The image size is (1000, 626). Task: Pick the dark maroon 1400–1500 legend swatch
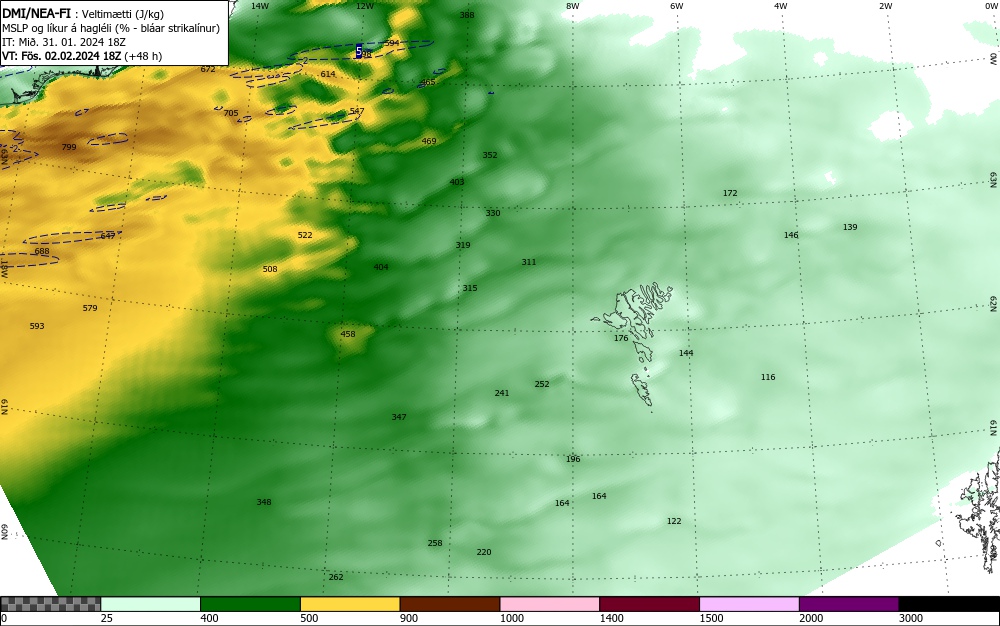click(x=649, y=604)
